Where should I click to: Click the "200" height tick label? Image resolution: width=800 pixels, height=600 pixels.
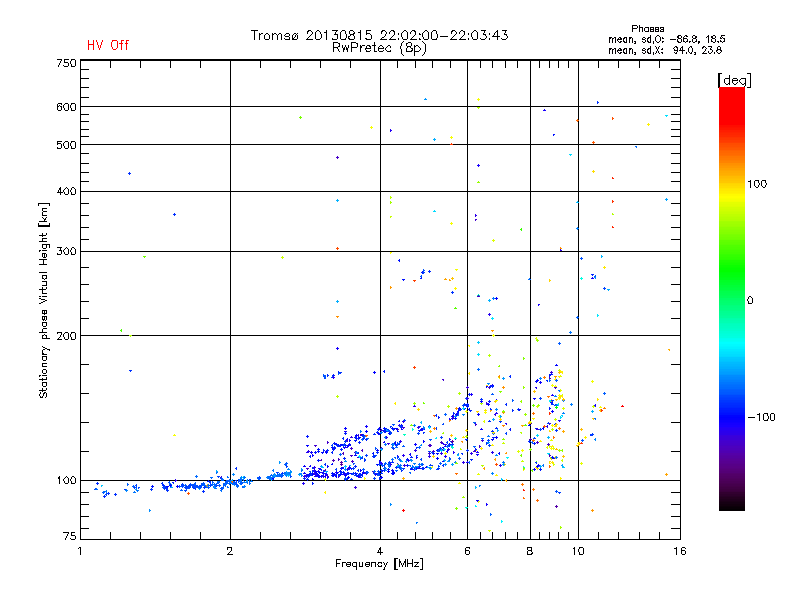66,336
